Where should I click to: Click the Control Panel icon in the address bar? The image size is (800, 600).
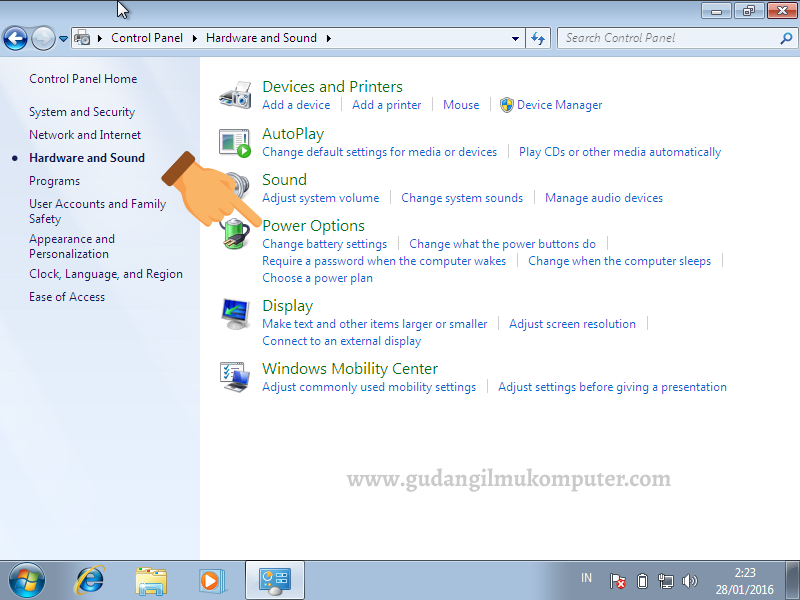tap(82, 38)
